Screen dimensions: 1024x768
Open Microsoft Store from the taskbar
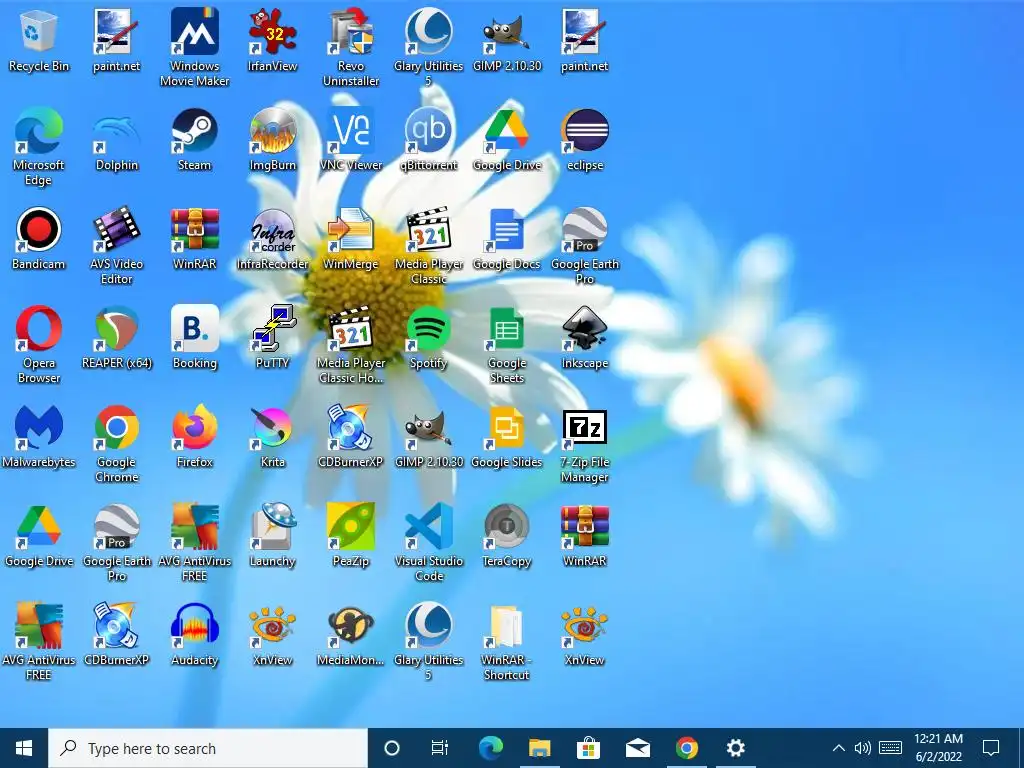(588, 748)
